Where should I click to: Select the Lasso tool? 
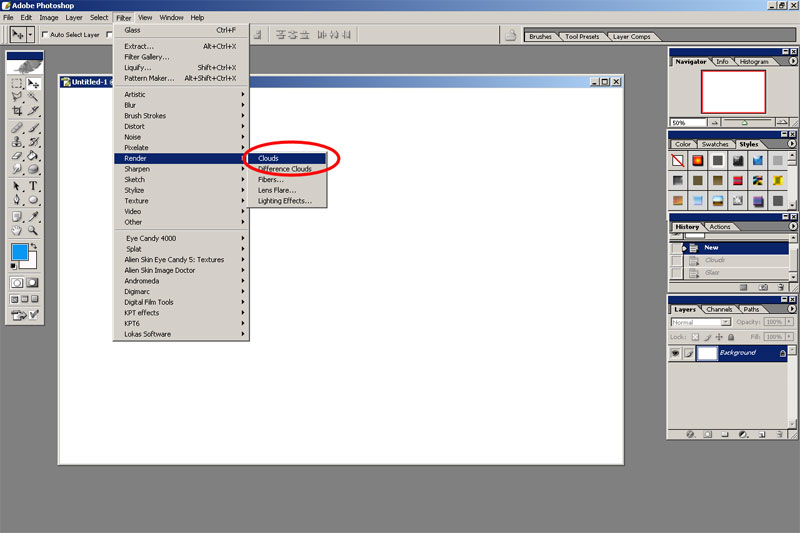pos(17,96)
